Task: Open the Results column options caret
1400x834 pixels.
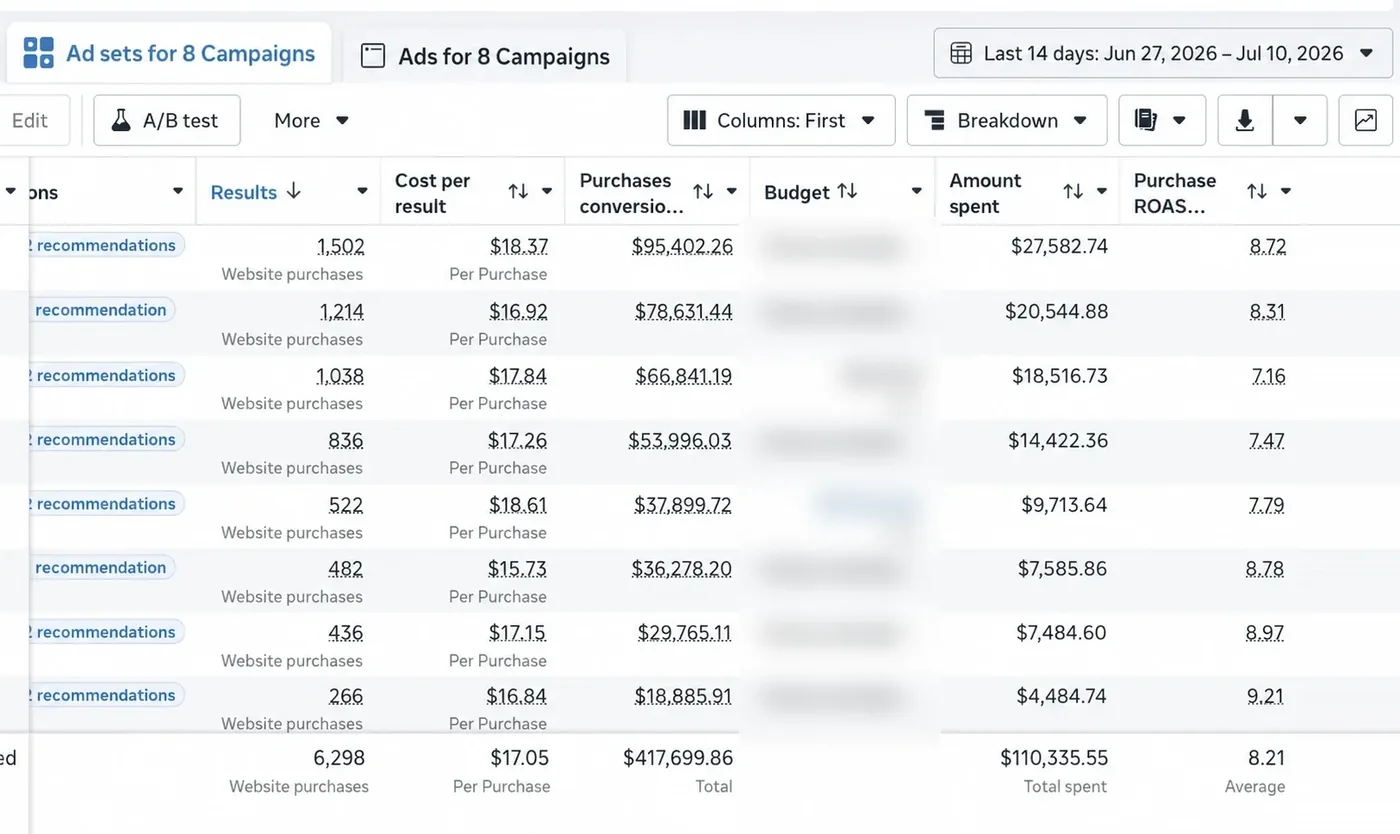Action: (x=362, y=191)
